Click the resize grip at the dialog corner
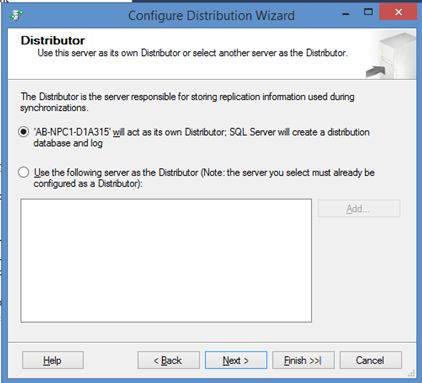This screenshot has width=422, height=383. coord(412,374)
